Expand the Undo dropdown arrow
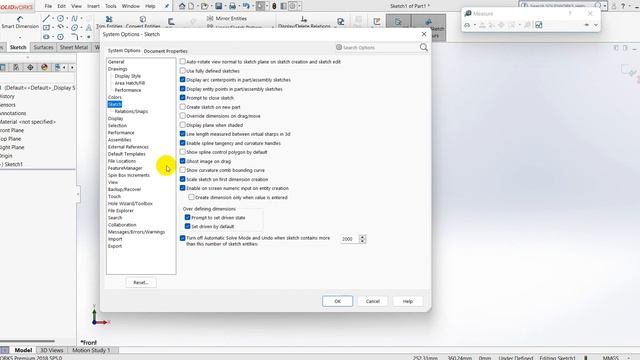Viewport: 640px width, 360px height. (252, 7)
